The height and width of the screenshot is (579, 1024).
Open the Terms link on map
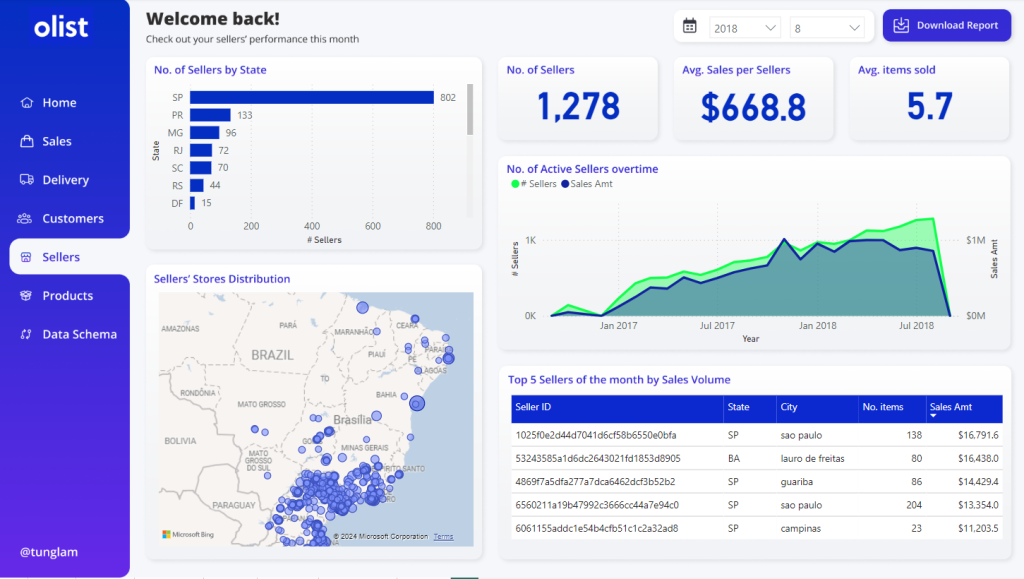coord(443,537)
